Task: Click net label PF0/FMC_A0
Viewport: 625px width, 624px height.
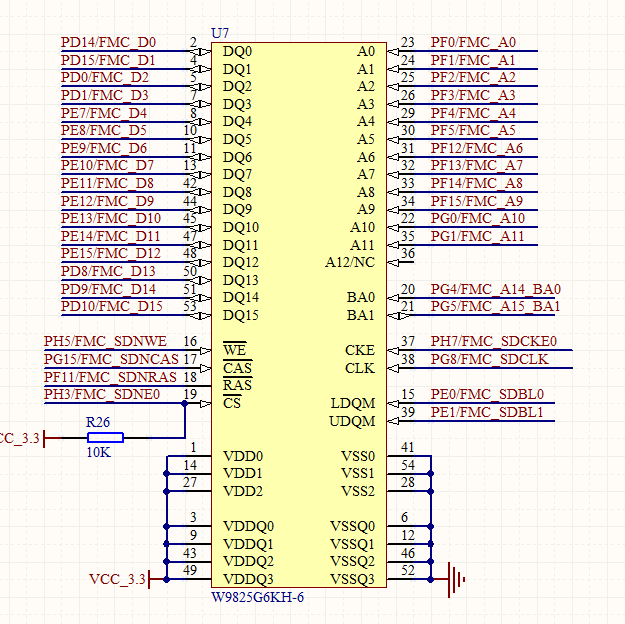Action: (x=473, y=42)
